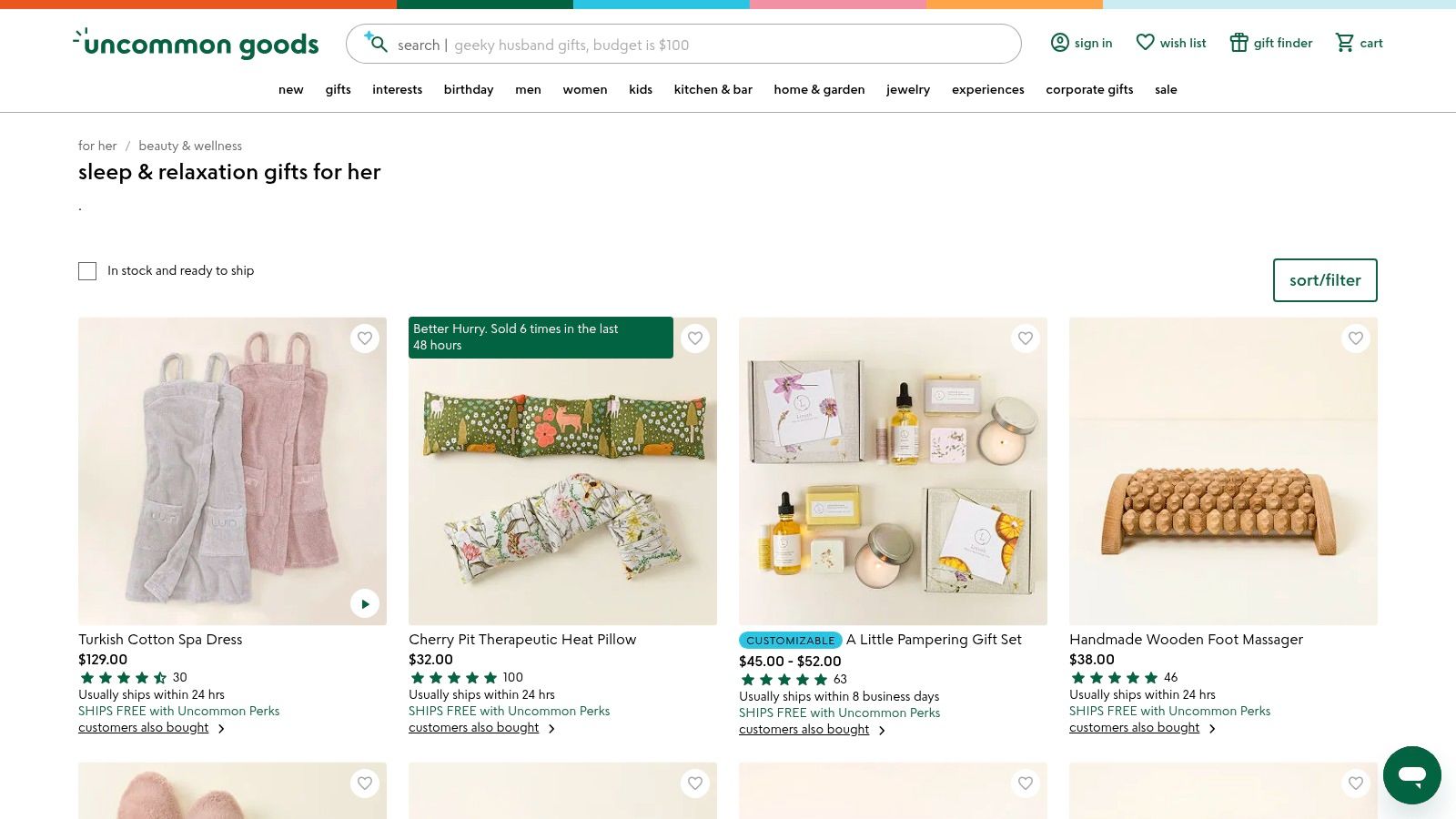1456x819 pixels.
Task: Click the Pampering Gift Set image
Action: [893, 470]
